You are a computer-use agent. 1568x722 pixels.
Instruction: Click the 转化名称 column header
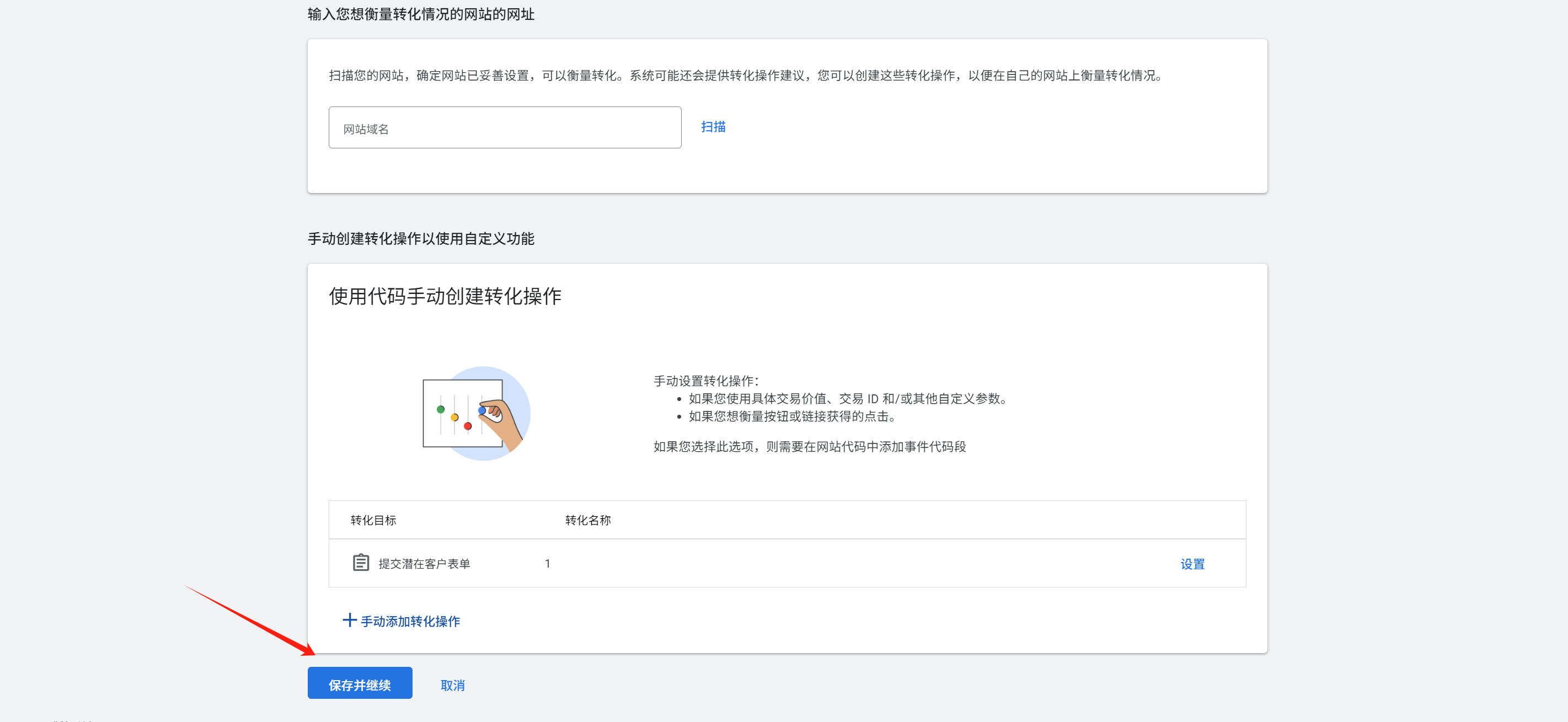(x=587, y=520)
